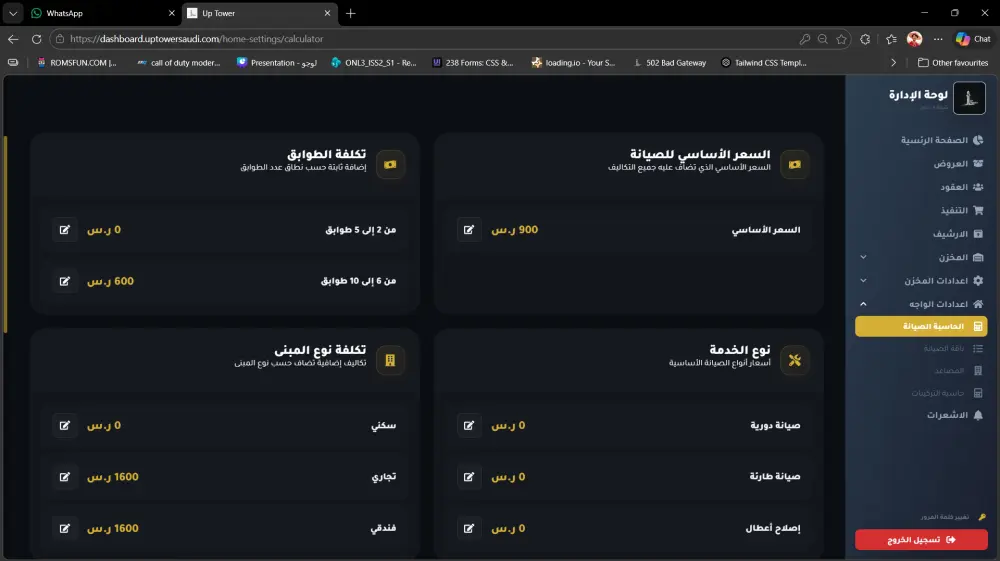Open the browser settings and more menu
Image resolution: width=1000 pixels, height=561 pixels.
coord(938,39)
